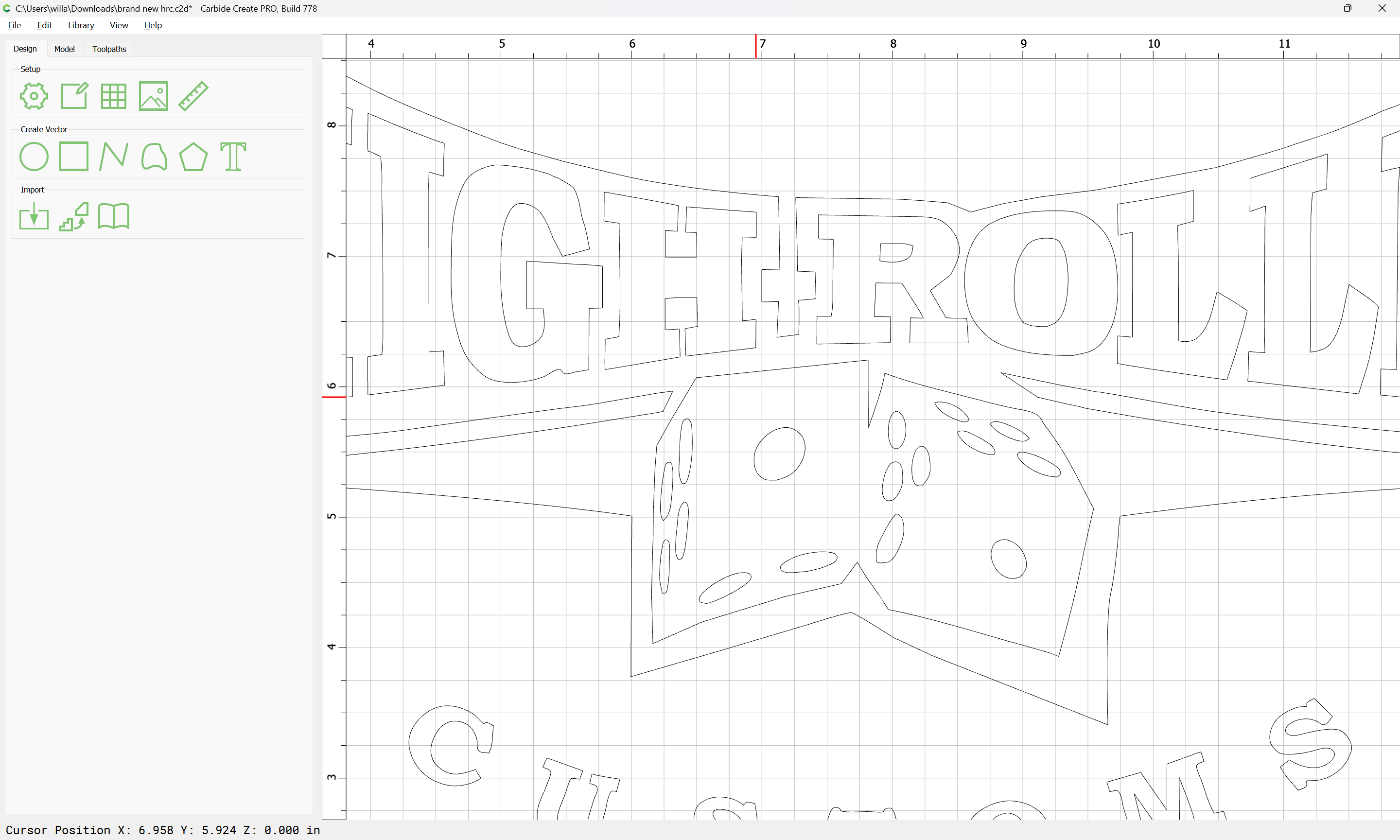Click the Import file icon
This screenshot has height=840, width=1400.
[34, 216]
